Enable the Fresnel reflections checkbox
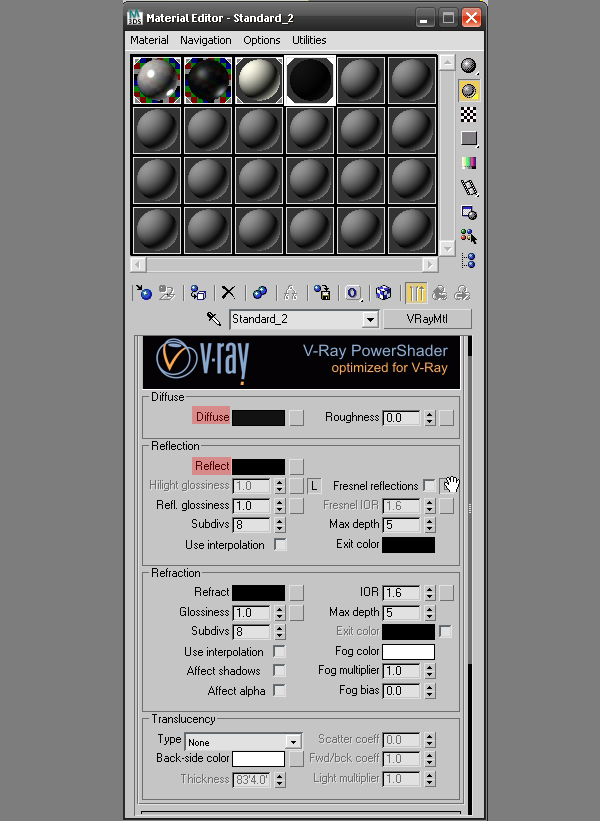This screenshot has width=600, height=821. (x=429, y=485)
